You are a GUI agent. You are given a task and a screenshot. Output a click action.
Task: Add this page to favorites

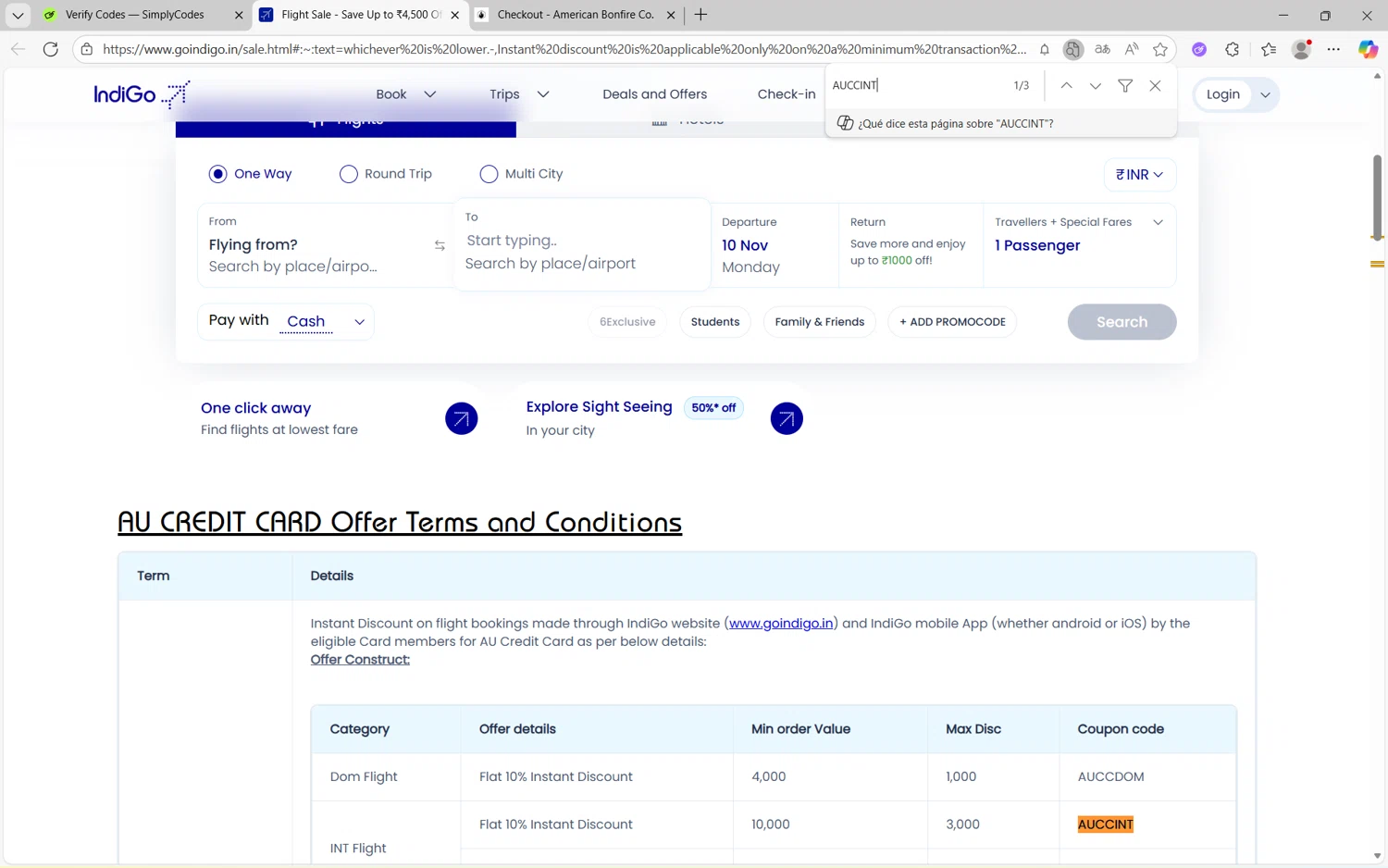[x=1160, y=49]
